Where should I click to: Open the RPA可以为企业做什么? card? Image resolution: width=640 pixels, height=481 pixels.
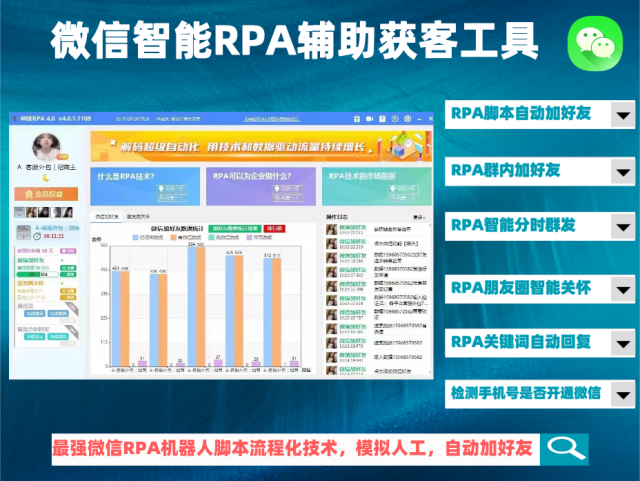tap(262, 185)
